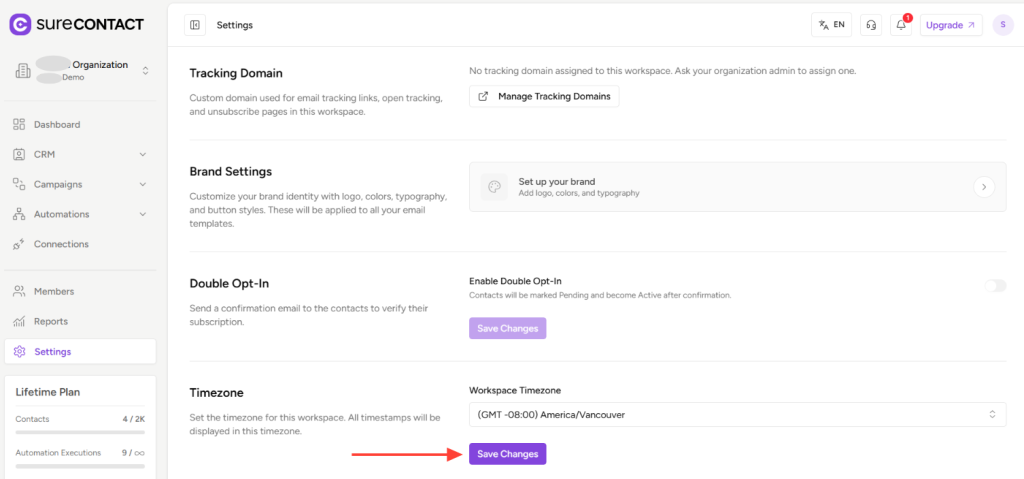This screenshot has height=479, width=1024.
Task: Click Manage Tracking Domains button
Action: (x=544, y=96)
